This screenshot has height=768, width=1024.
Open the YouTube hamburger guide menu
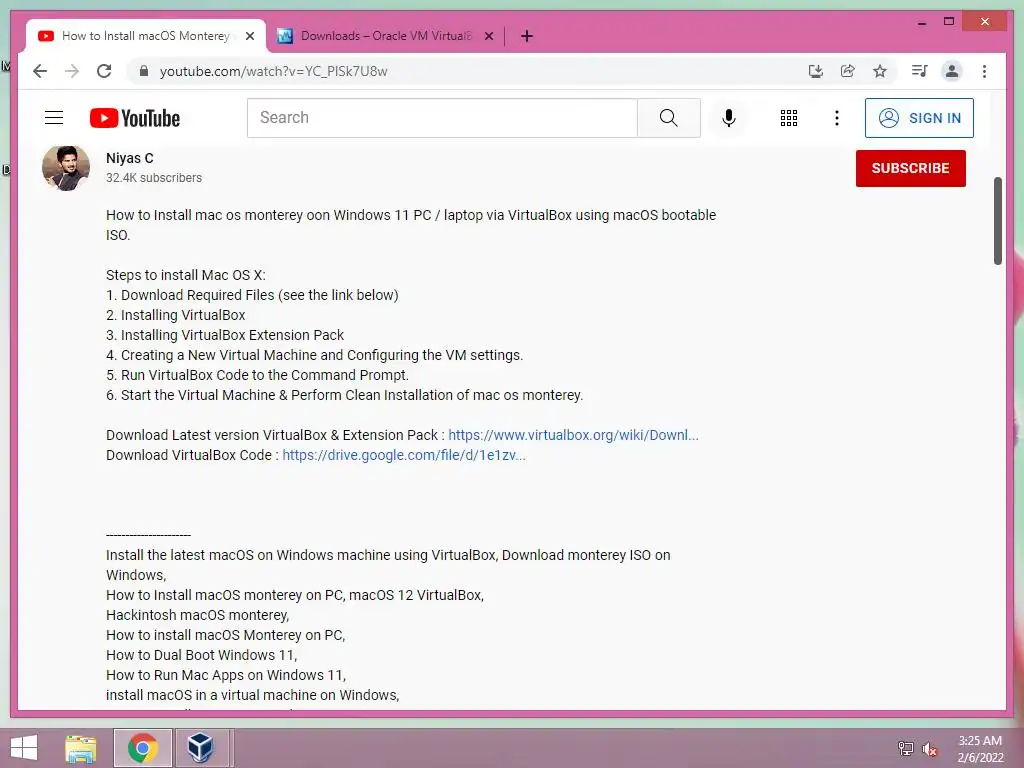(54, 118)
